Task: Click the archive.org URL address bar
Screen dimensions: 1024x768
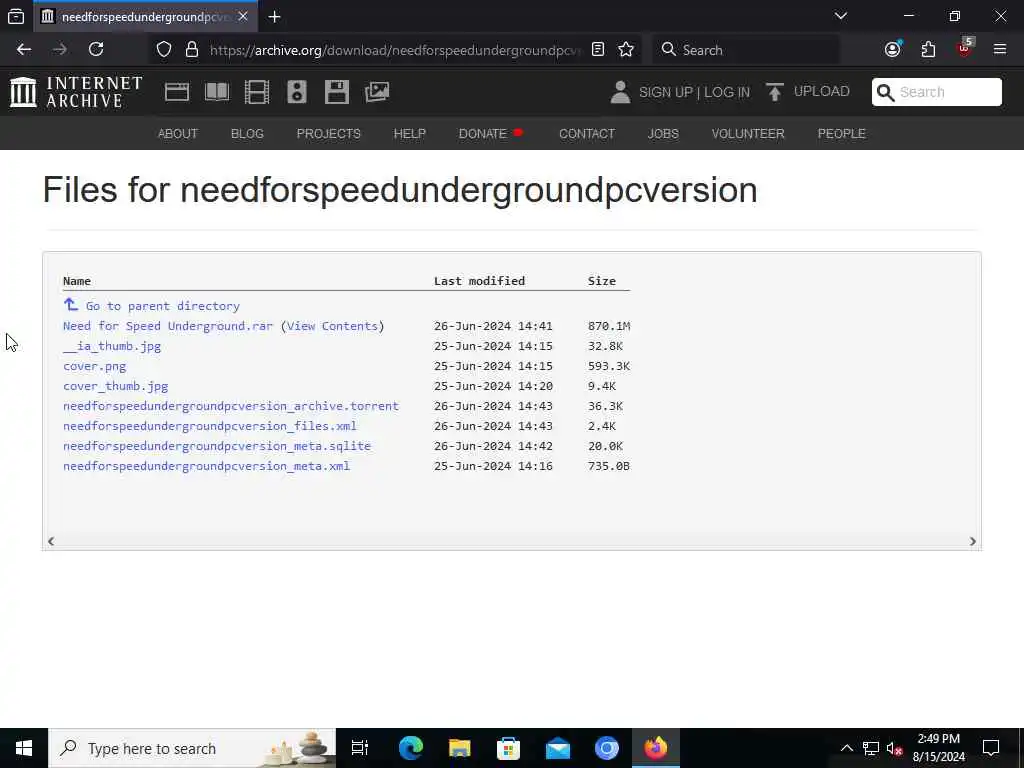Action: point(395,50)
